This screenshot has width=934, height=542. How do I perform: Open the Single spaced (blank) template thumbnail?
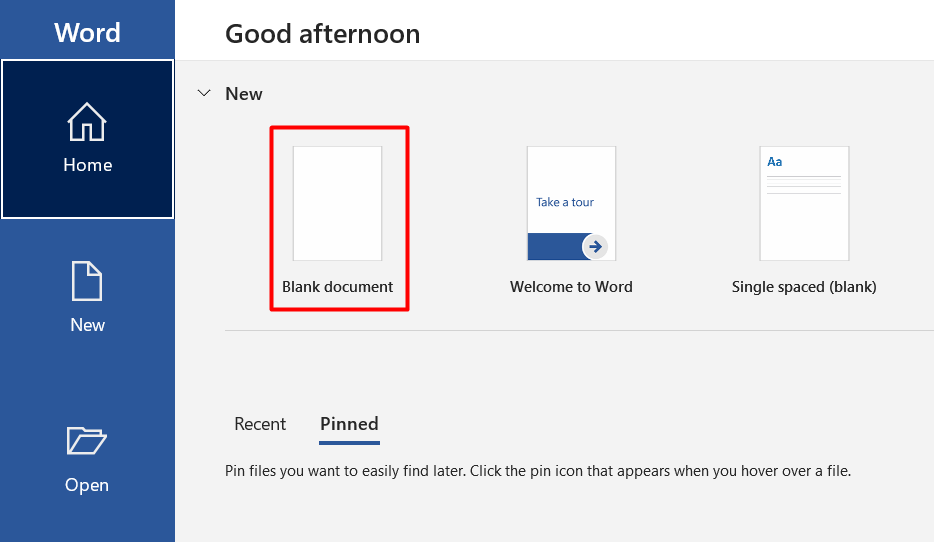click(x=804, y=203)
